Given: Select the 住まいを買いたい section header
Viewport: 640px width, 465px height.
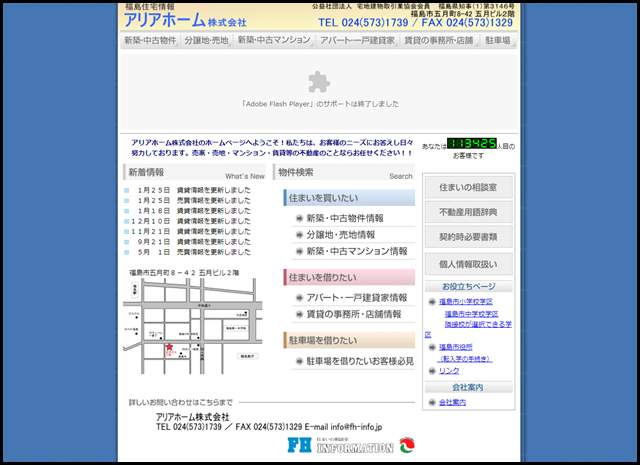Looking at the screenshot, I should (349, 198).
